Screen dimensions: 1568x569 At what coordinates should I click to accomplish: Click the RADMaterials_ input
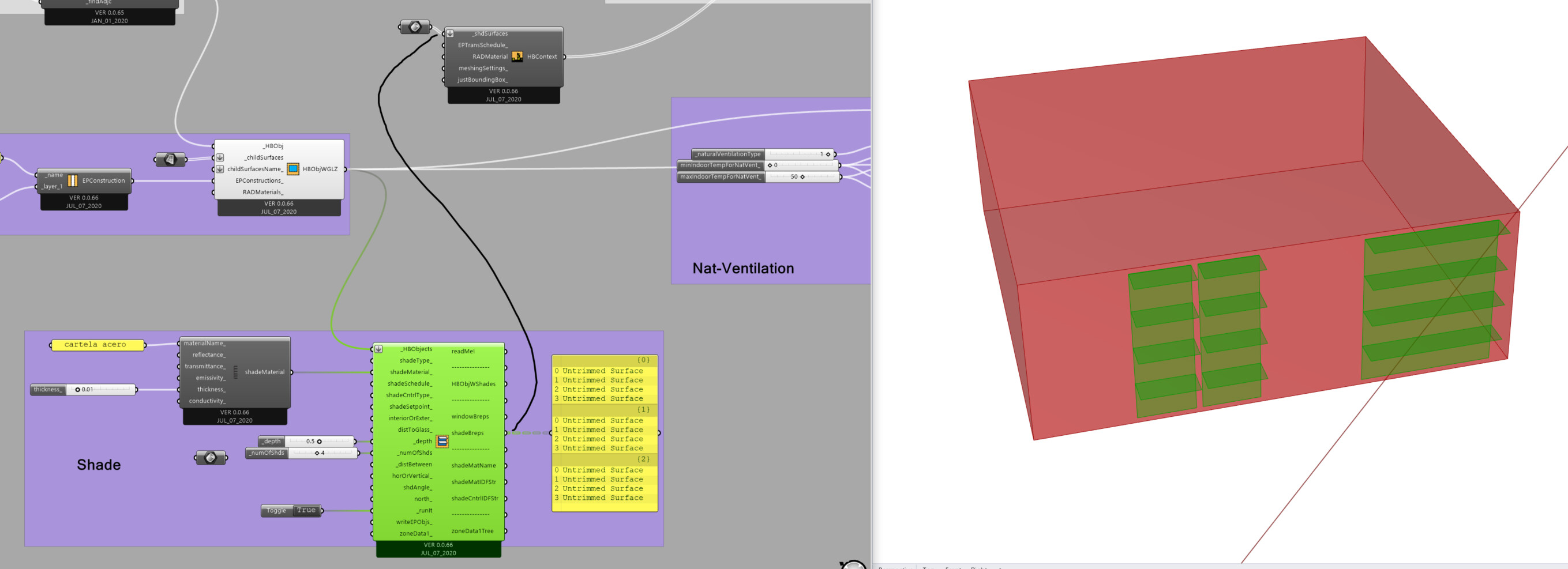(x=263, y=193)
